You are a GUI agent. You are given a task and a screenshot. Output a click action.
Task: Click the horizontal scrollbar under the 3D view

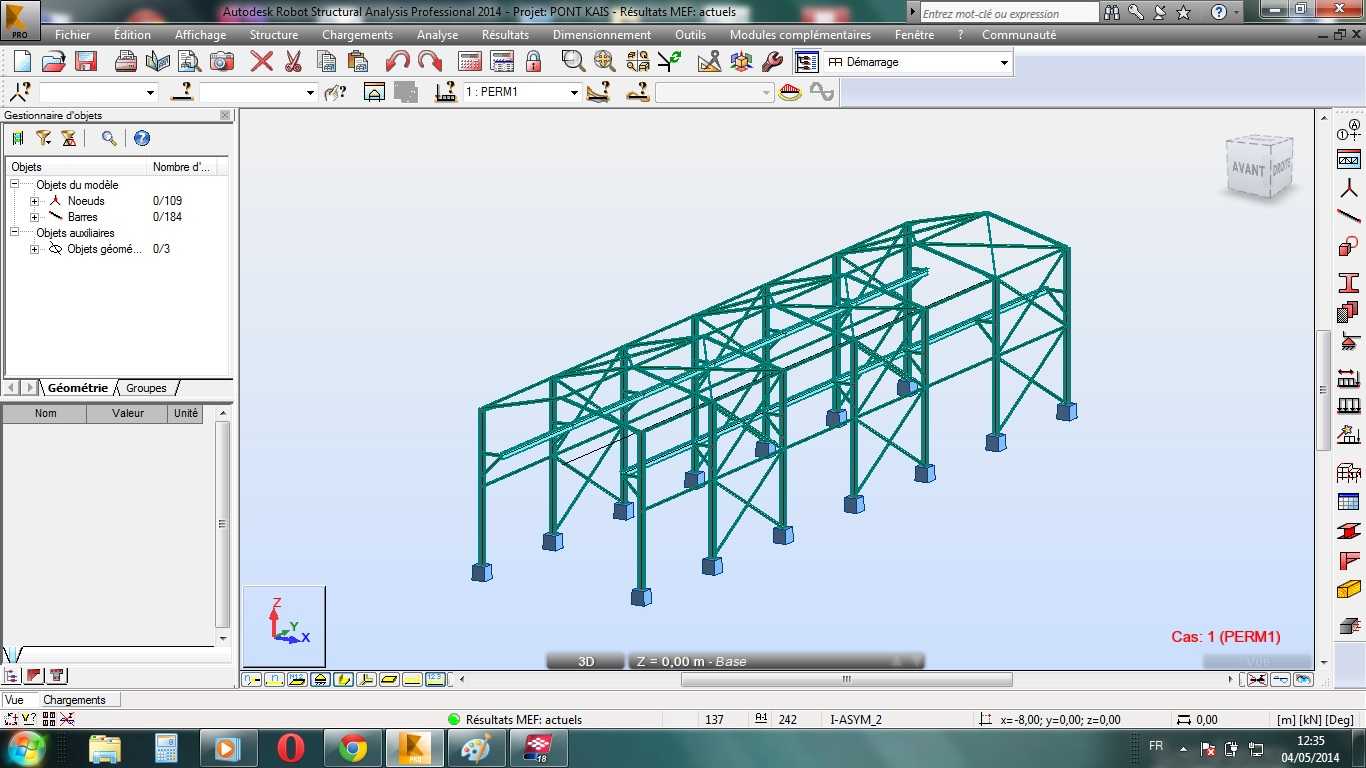tap(846, 679)
